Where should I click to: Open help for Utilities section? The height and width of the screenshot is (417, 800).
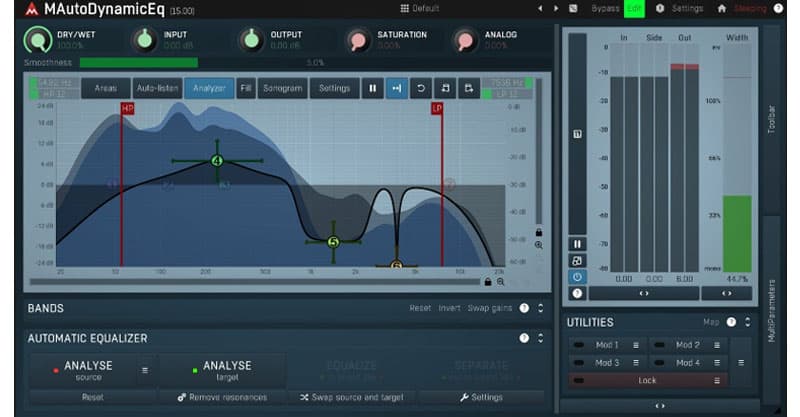point(731,322)
